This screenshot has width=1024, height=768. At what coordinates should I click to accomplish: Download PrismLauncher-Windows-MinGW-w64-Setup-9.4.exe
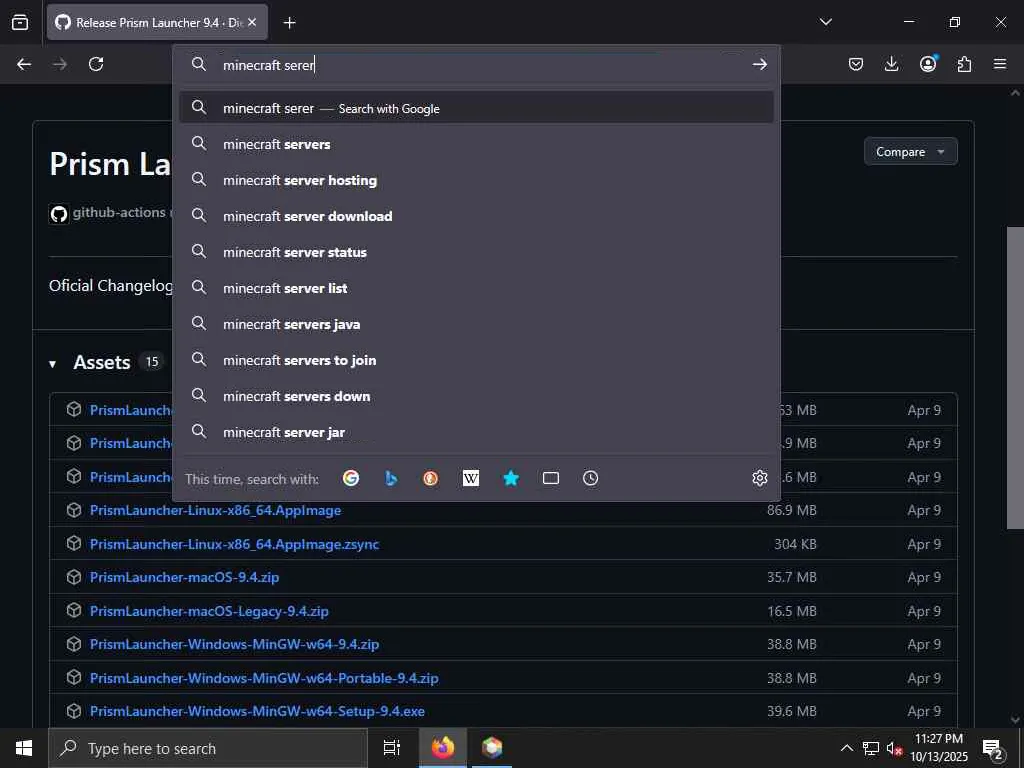257,711
